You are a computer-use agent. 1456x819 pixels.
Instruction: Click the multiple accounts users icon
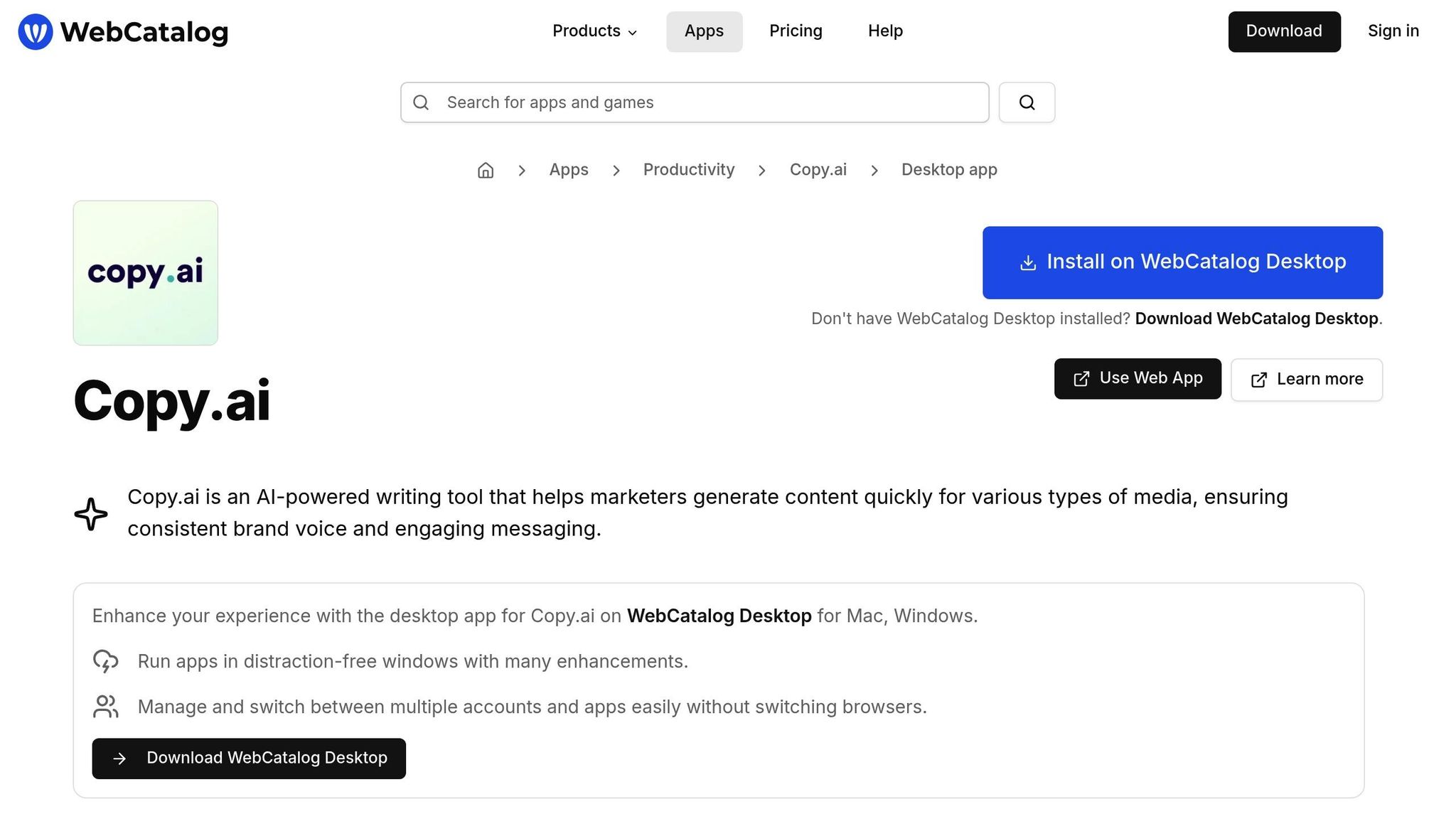(106, 707)
